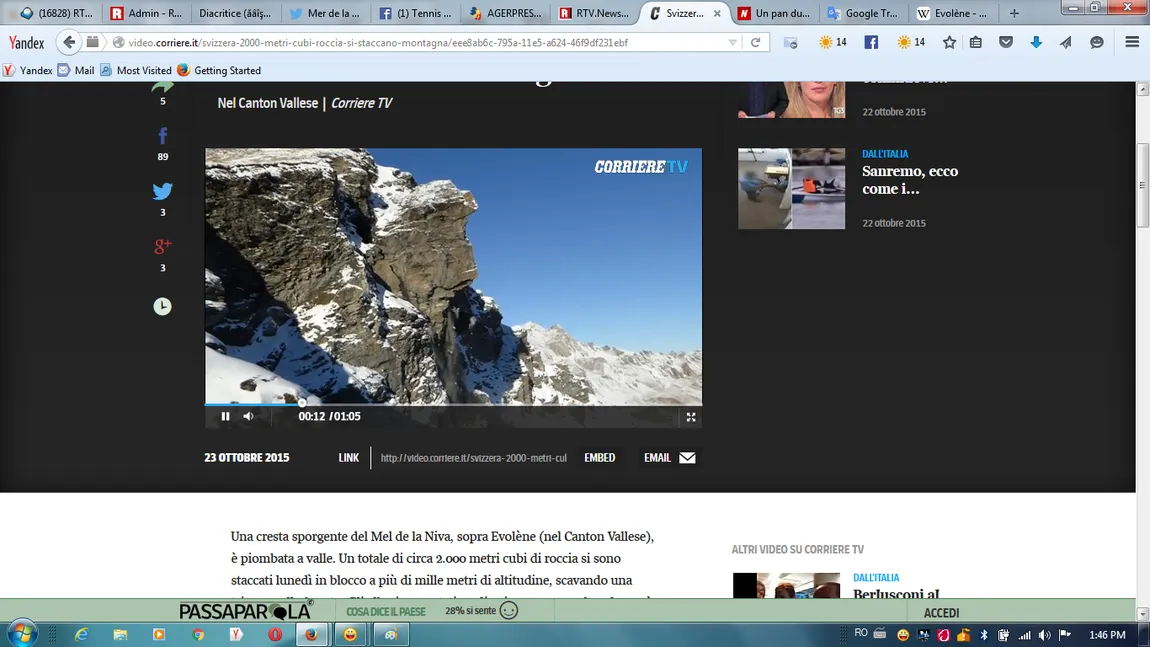
Task: Open the URL history dropdown arrow
Action: pyautogui.click(x=732, y=43)
